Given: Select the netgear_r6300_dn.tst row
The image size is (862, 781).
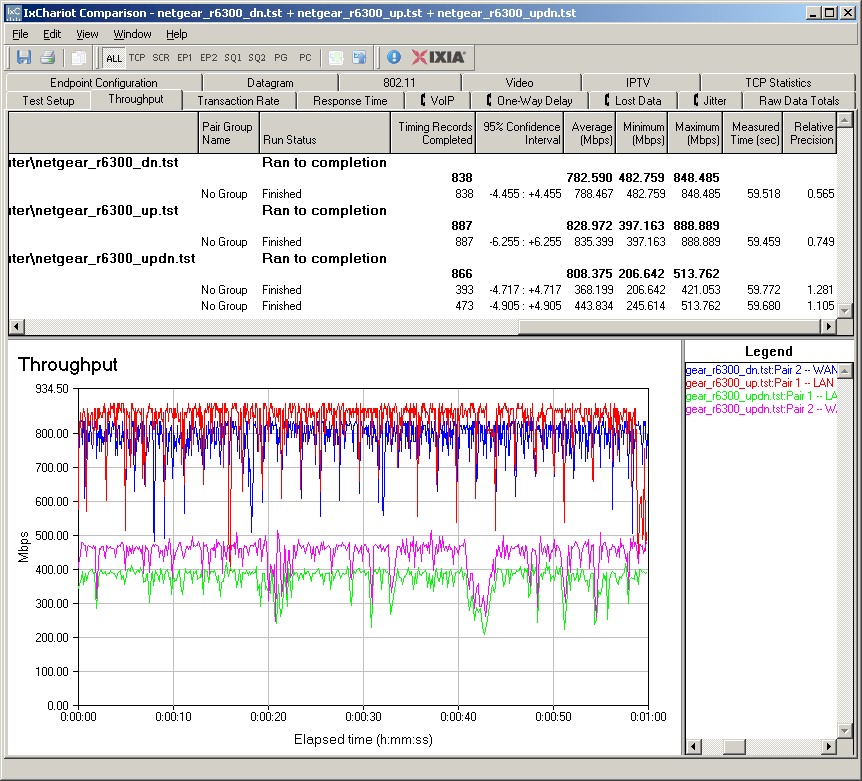Looking at the screenshot, I should (x=422, y=163).
